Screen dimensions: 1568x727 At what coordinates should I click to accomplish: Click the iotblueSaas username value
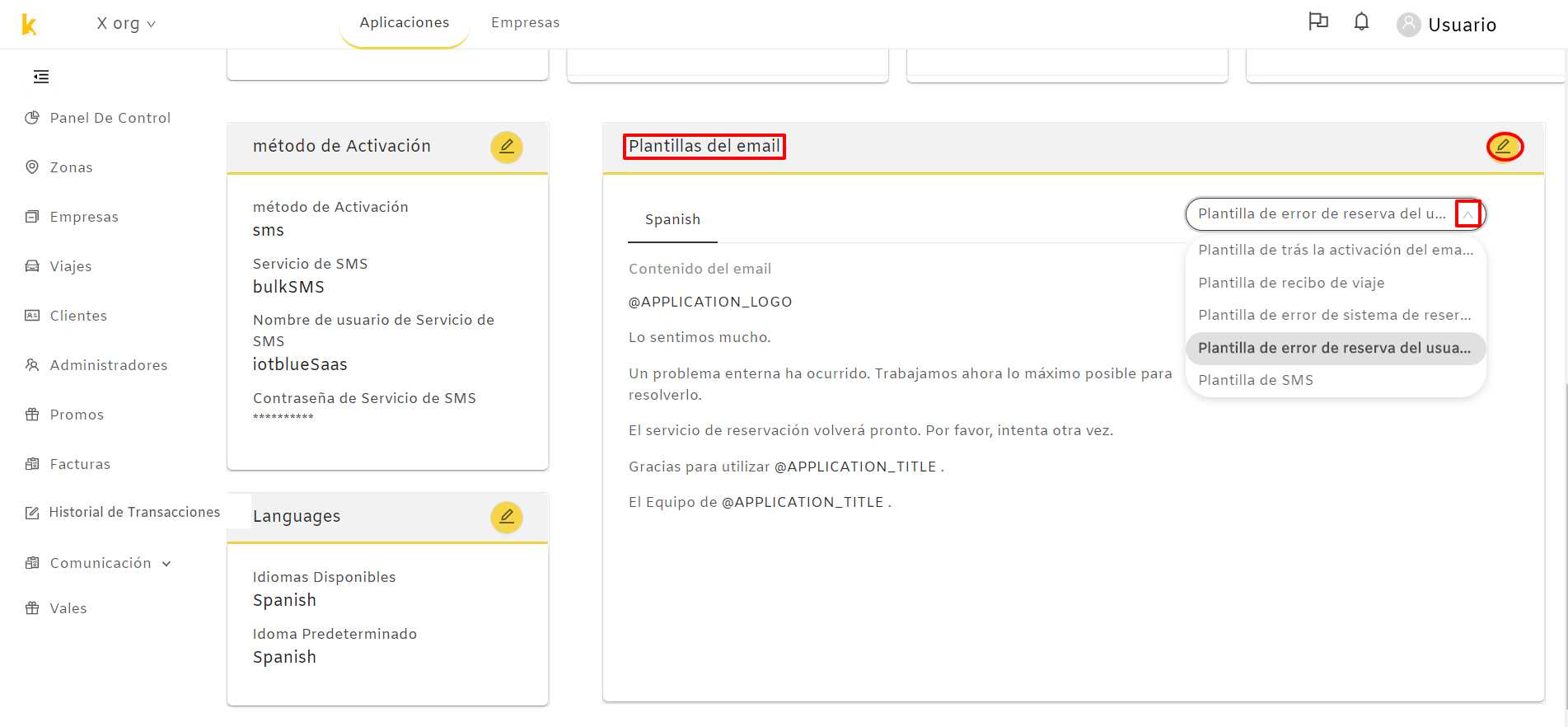[300, 364]
